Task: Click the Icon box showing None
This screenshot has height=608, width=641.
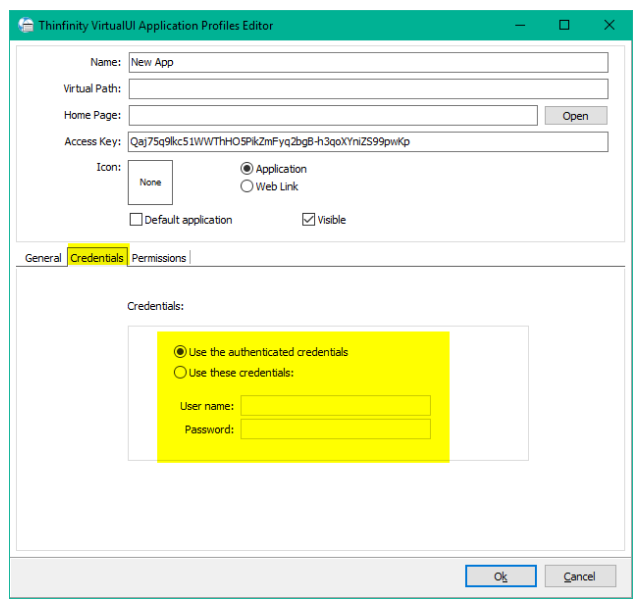Action: 150,182
